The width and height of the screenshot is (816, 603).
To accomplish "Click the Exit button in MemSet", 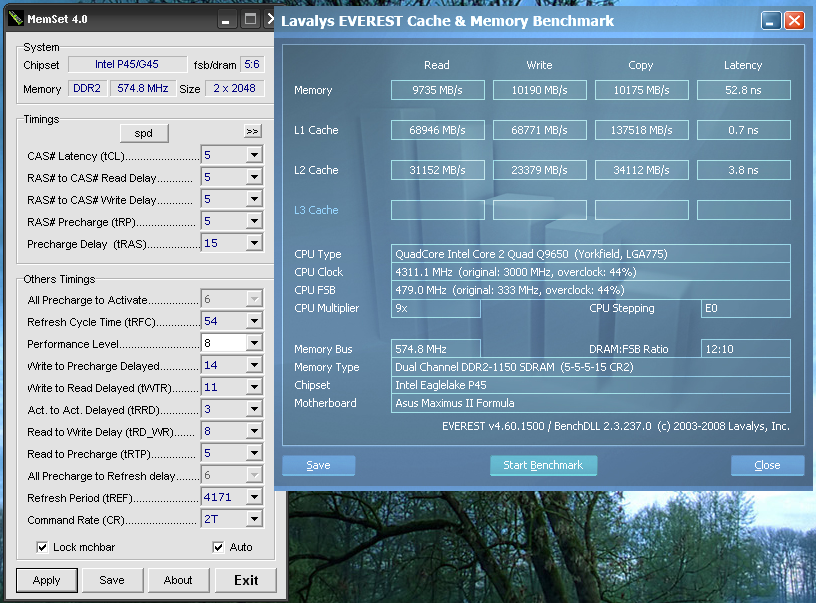I will tap(246, 580).
